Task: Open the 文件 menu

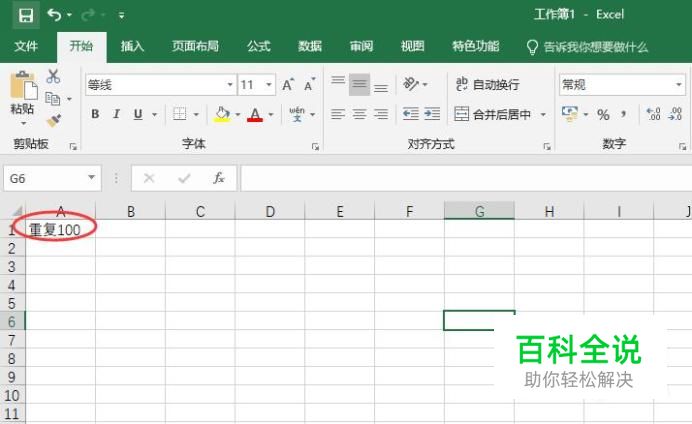Action: (x=26, y=46)
